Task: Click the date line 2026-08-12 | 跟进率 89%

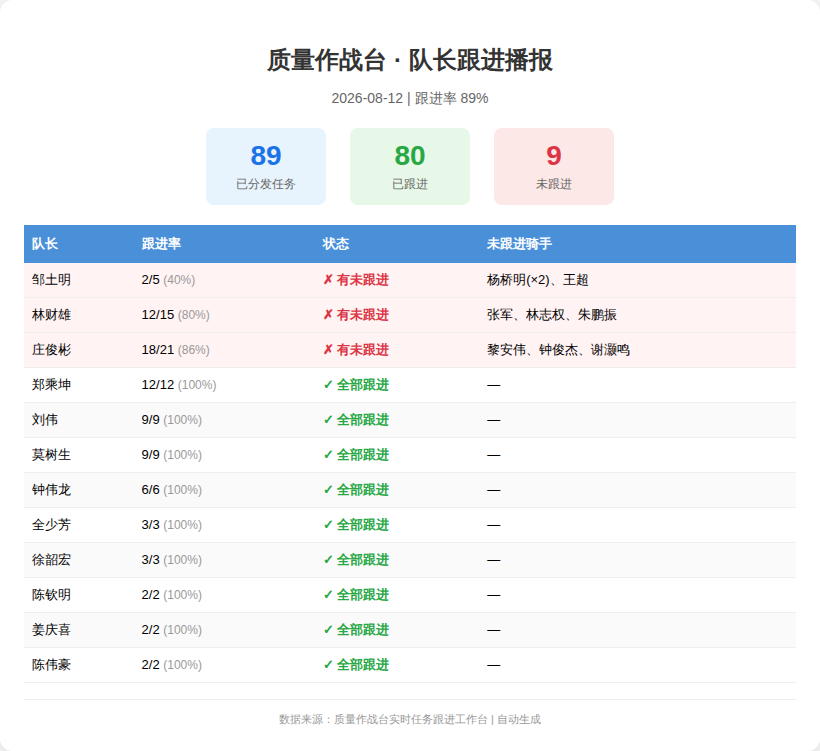Action: pos(409,98)
